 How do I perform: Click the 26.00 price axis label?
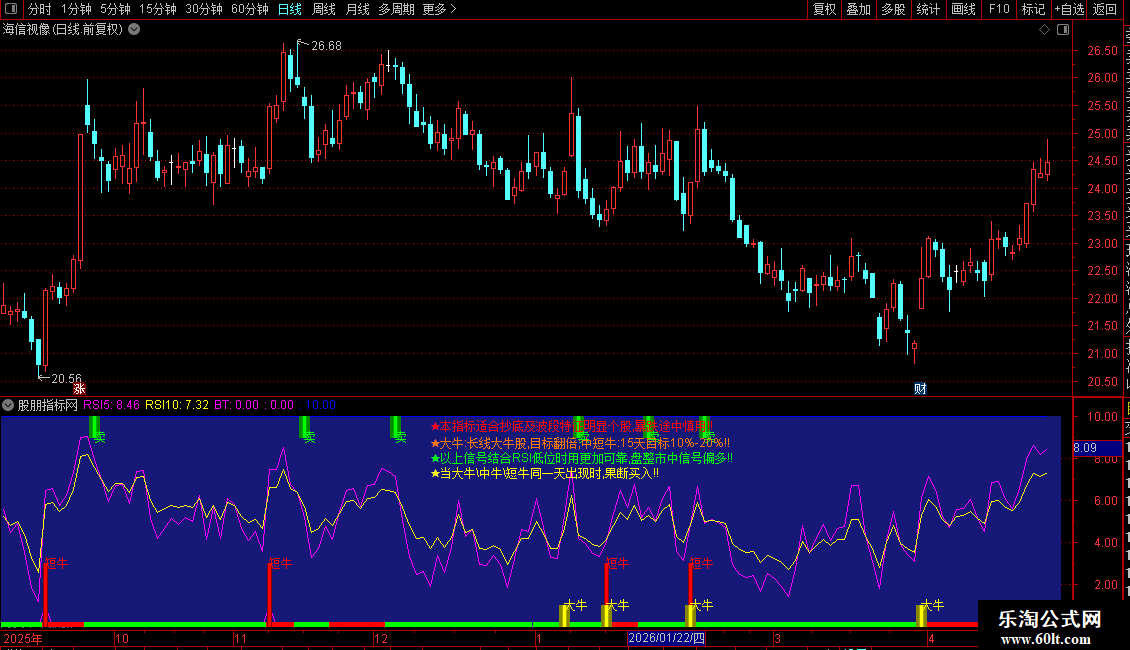[1103, 78]
